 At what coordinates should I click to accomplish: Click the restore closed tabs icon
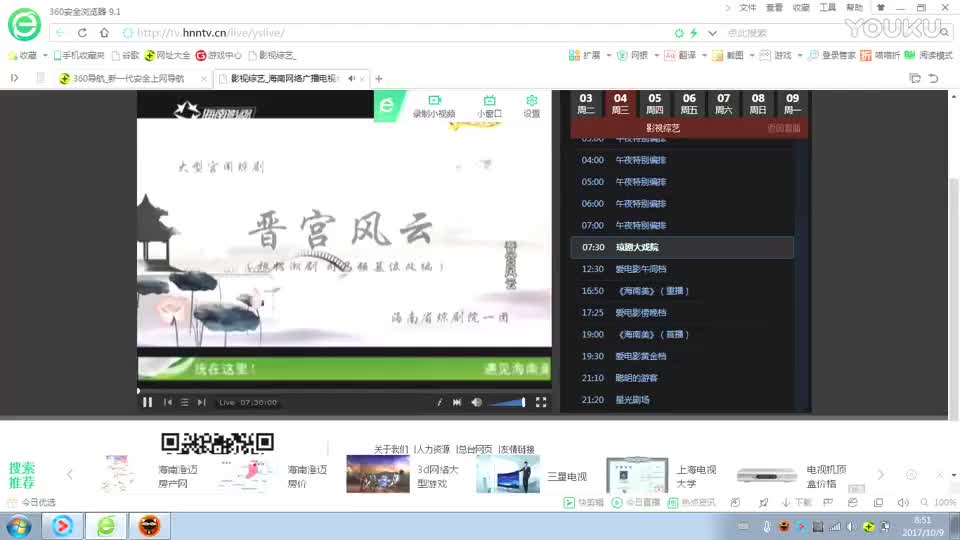pos(933,78)
